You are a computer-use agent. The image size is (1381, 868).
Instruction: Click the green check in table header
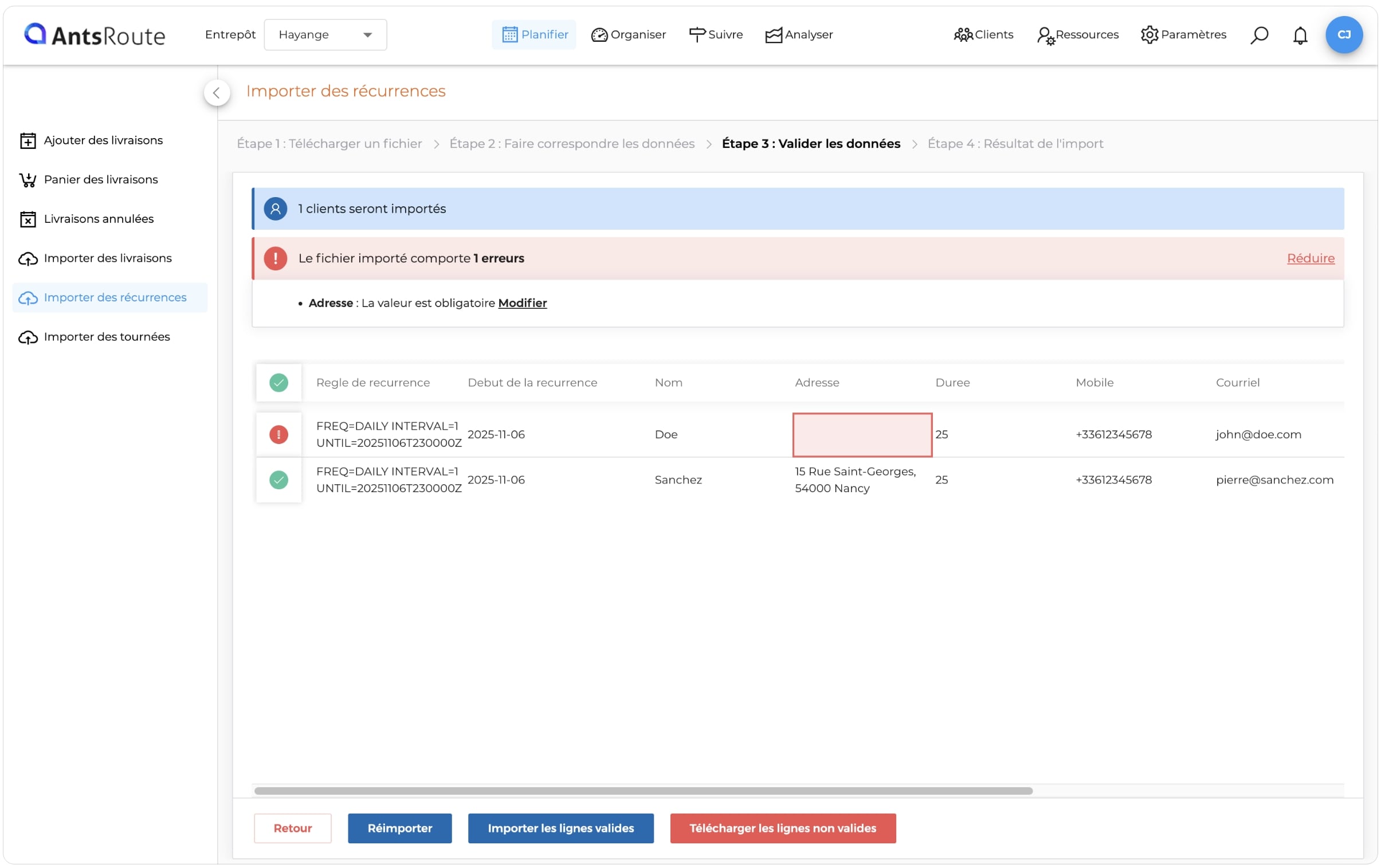(278, 382)
